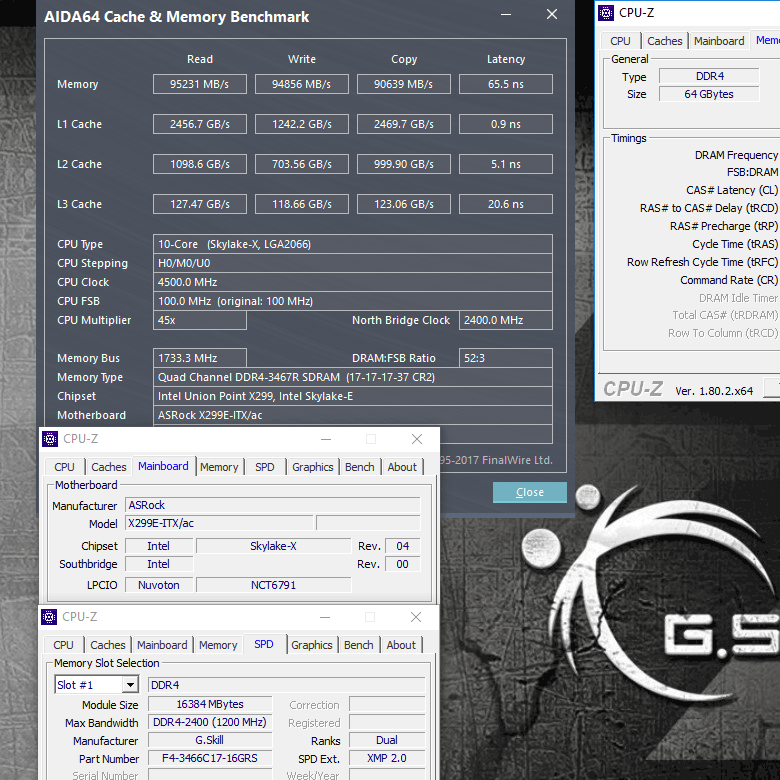Image resolution: width=780 pixels, height=780 pixels.
Task: Click the SPD Ext. field showing XMP 2.0
Action: [x=387, y=758]
